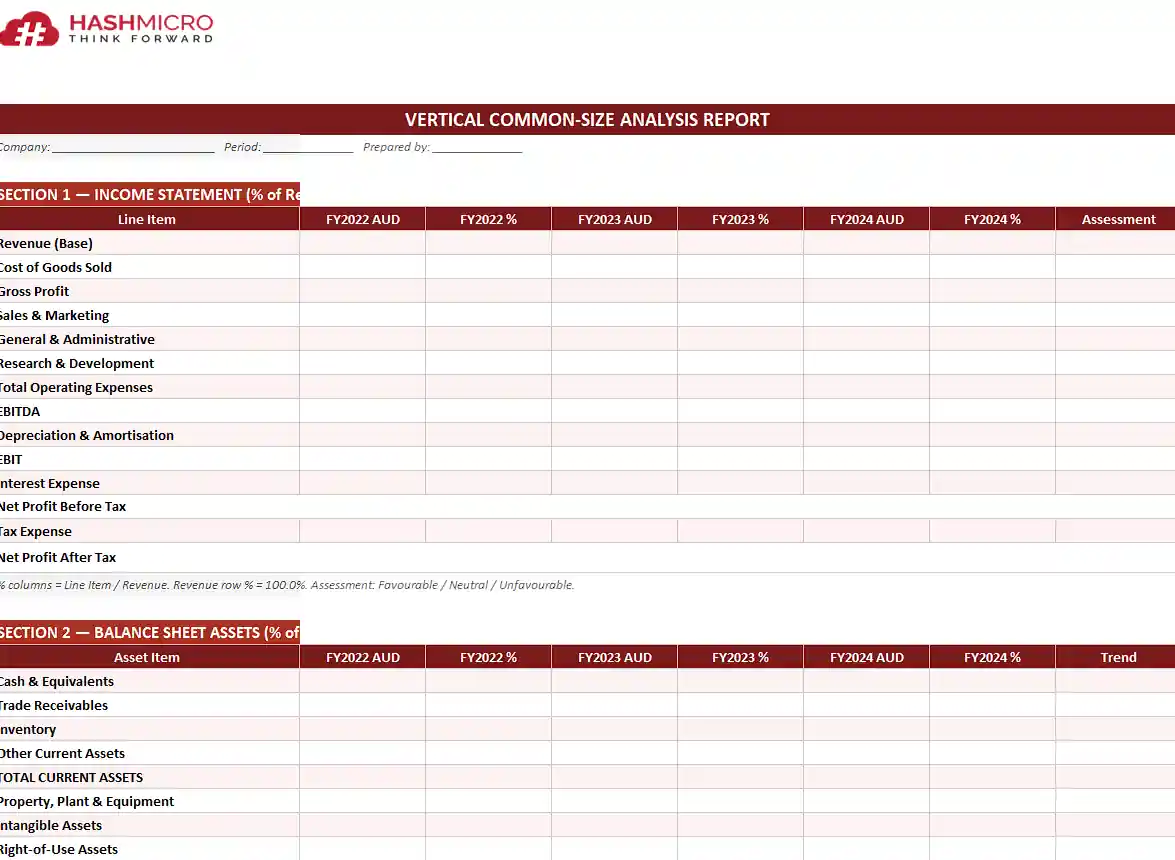Select the Net Profit After Tax label
1175x860 pixels.
pos(58,557)
